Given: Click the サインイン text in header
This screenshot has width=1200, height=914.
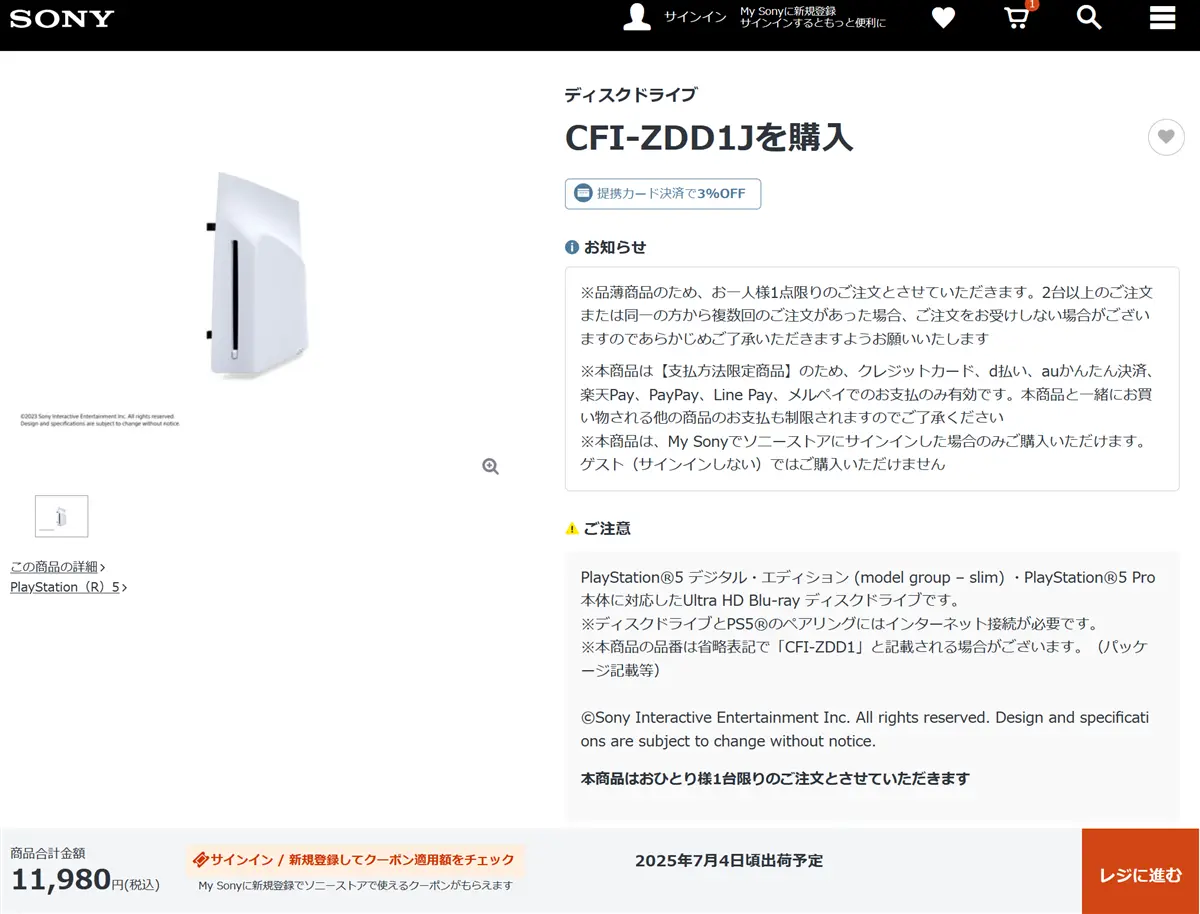Looking at the screenshot, I should click(695, 18).
